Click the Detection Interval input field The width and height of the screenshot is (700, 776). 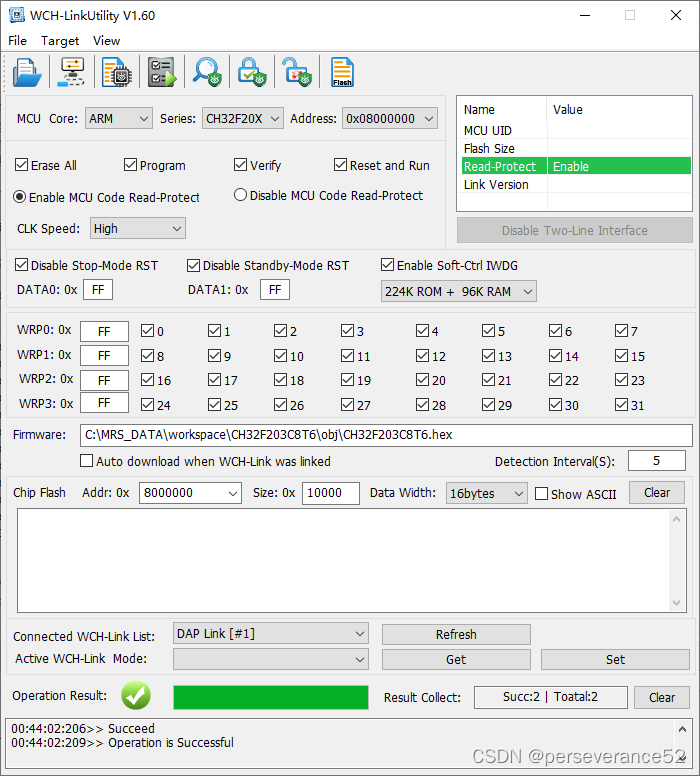click(656, 461)
